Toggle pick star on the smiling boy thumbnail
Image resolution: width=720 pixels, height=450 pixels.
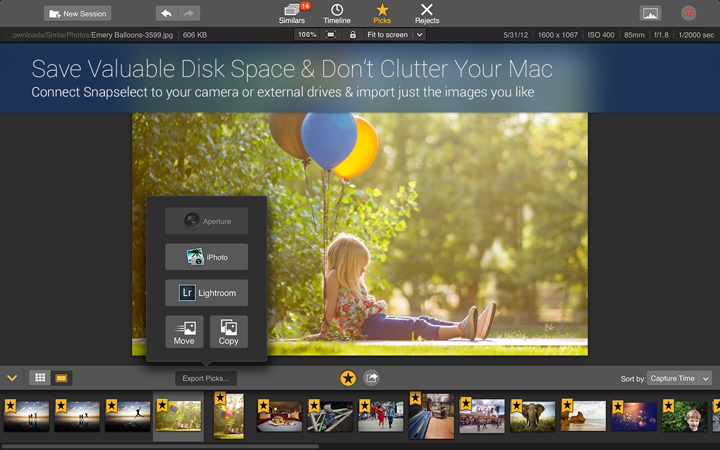[x=668, y=406]
